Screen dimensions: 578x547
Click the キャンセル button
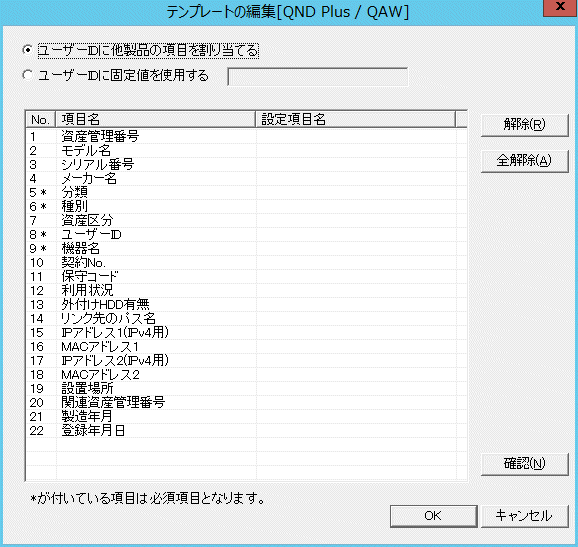(525, 516)
